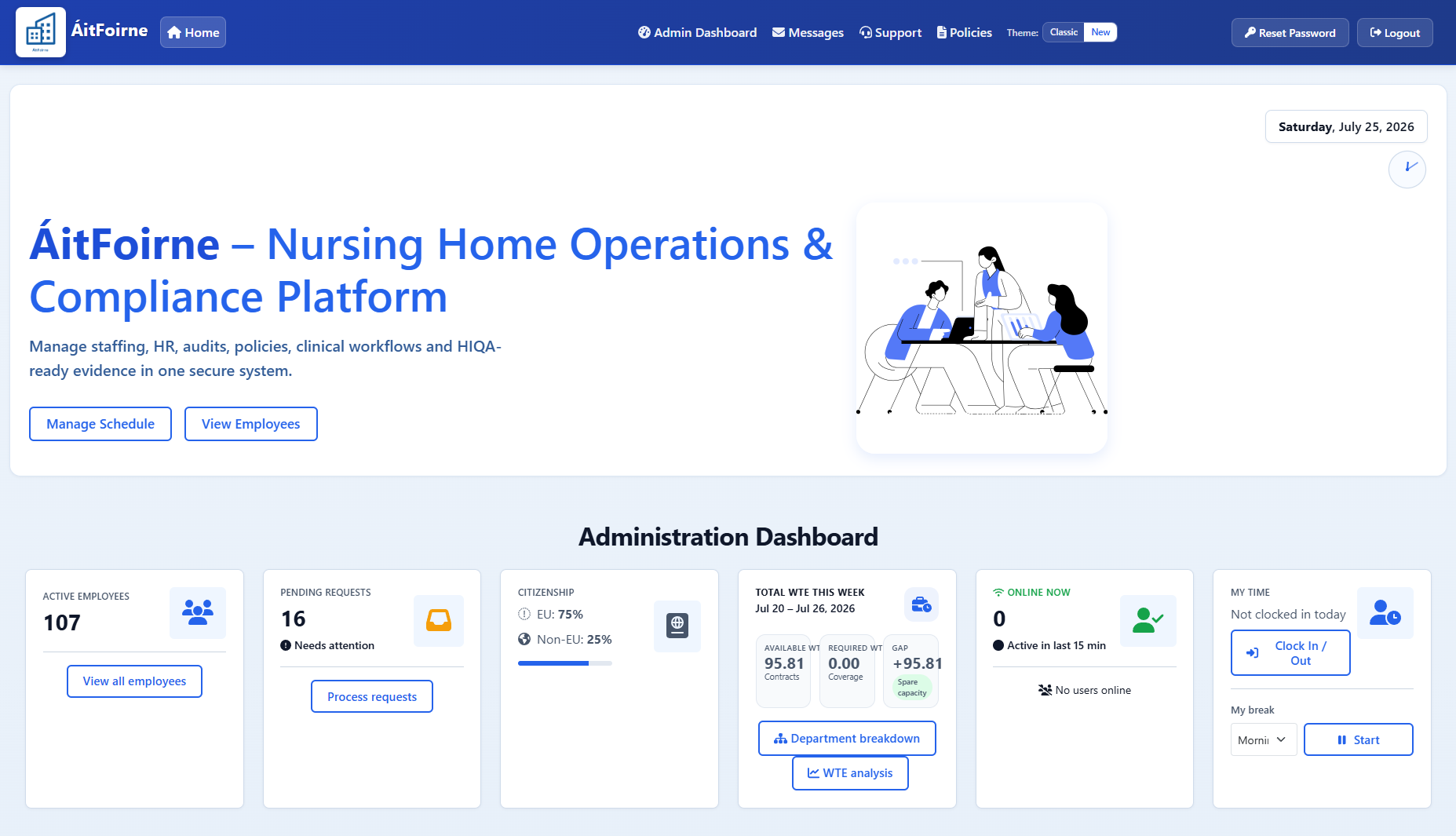This screenshot has height=836, width=1456.
Task: Click the No users online group icon
Action: (1045, 690)
